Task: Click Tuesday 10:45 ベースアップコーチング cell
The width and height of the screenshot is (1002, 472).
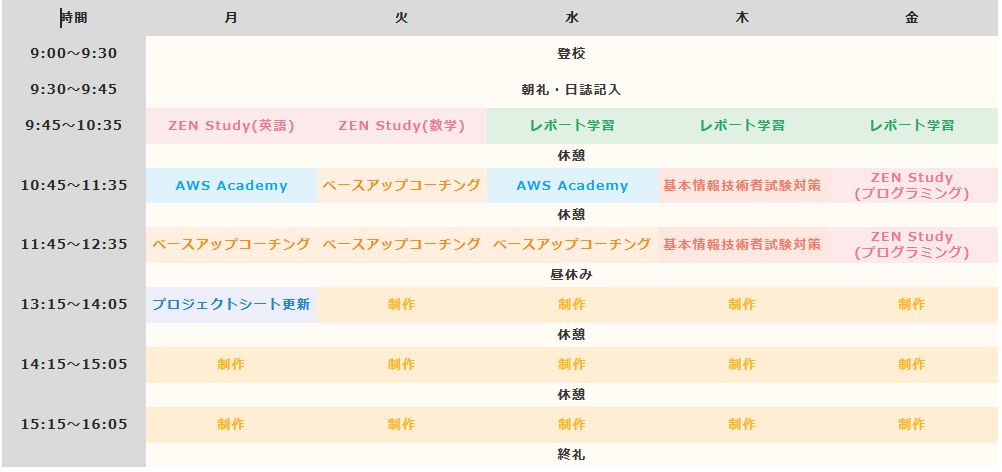Action: (401, 186)
